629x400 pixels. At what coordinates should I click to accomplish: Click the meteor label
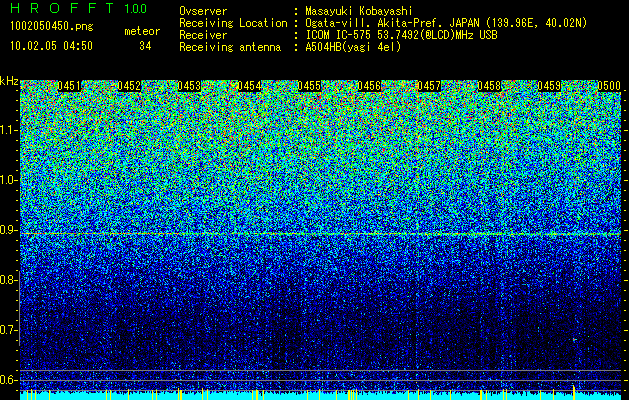[142, 31]
